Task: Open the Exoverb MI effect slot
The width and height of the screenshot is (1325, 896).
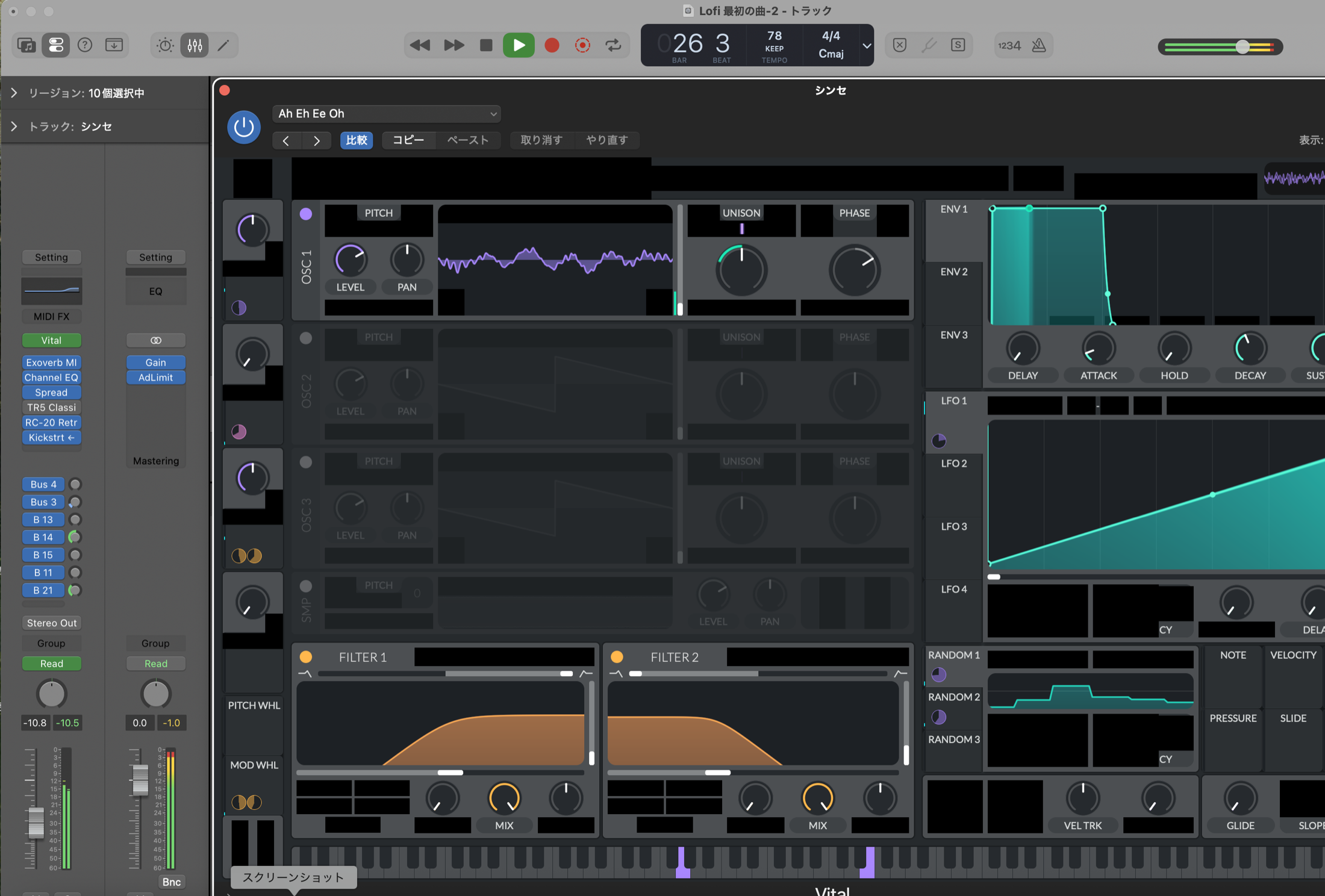Action: (x=51, y=362)
